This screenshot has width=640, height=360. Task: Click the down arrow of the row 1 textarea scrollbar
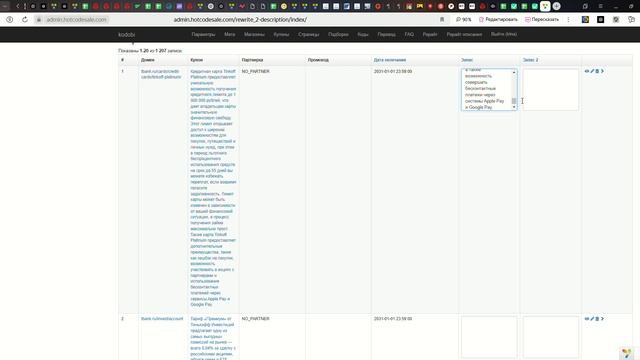point(514,107)
